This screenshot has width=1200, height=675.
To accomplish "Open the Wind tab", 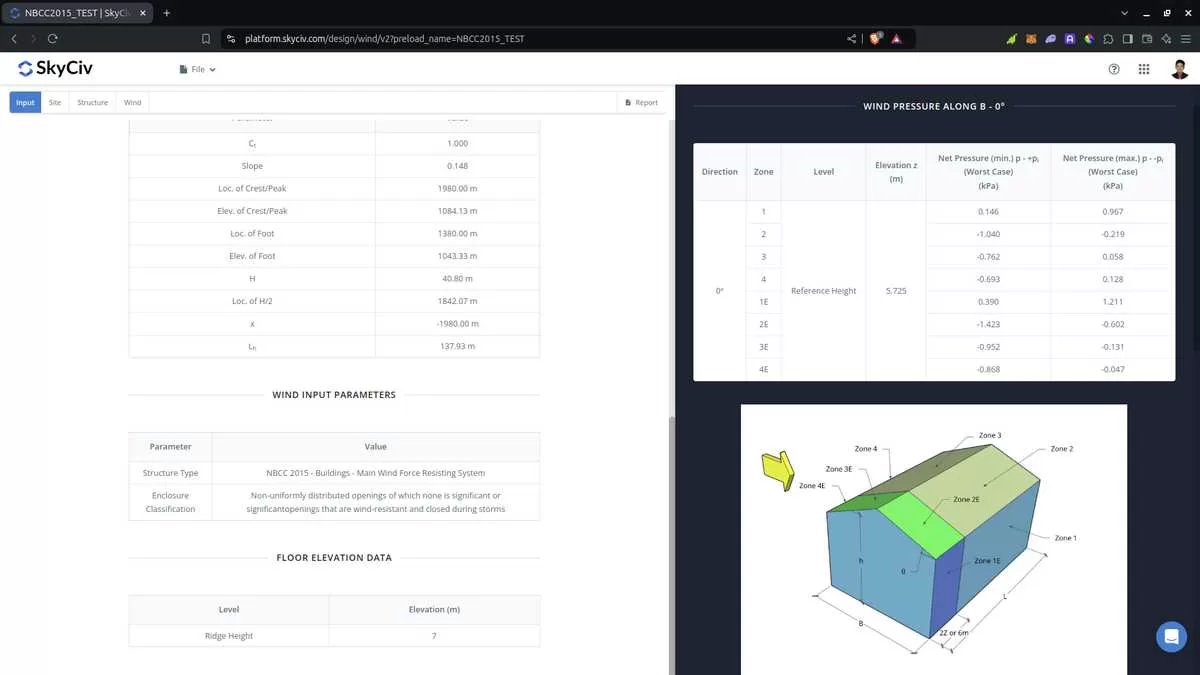I will coord(132,102).
